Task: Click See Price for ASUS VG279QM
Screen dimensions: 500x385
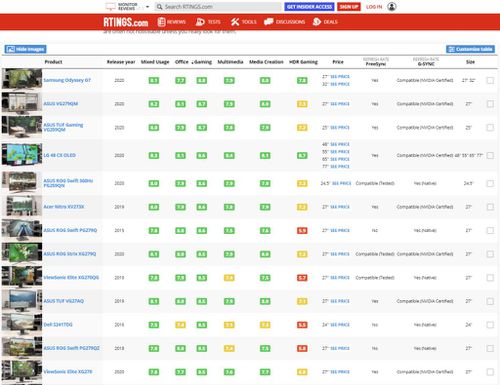Action: click(x=340, y=104)
